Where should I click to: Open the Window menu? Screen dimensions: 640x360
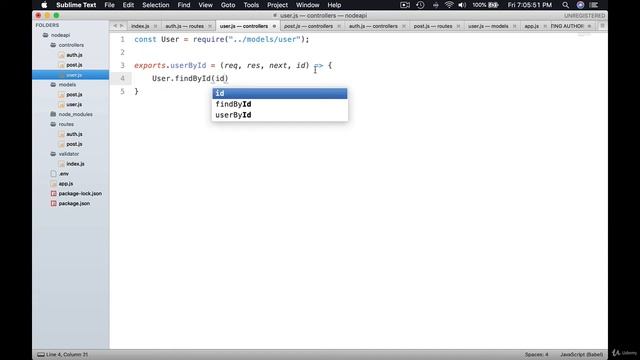307,5
